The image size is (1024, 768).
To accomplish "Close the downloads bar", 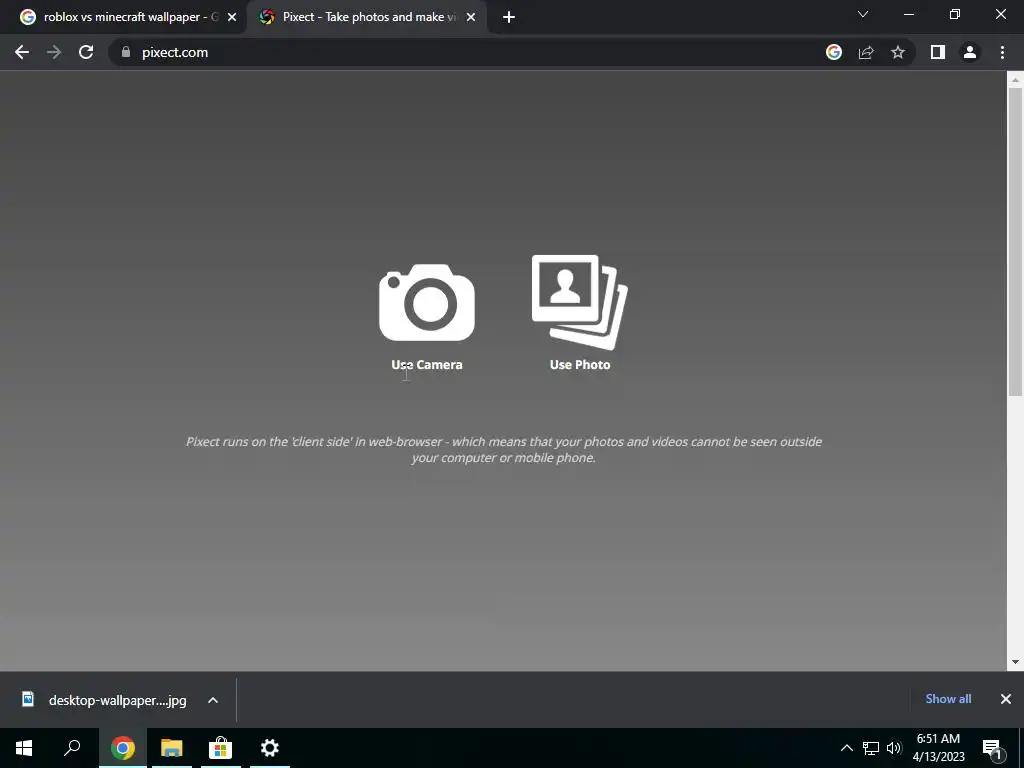I will tap(1006, 699).
